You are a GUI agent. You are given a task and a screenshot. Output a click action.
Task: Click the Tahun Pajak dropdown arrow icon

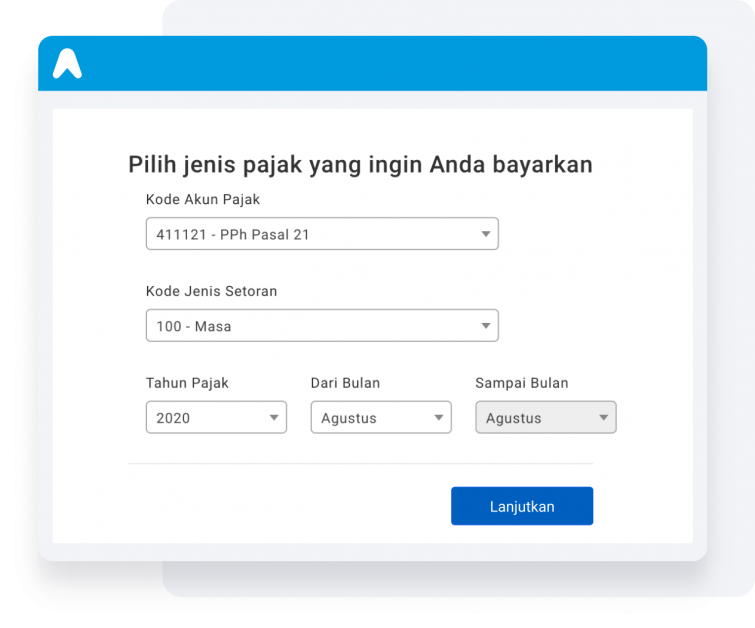(x=274, y=418)
